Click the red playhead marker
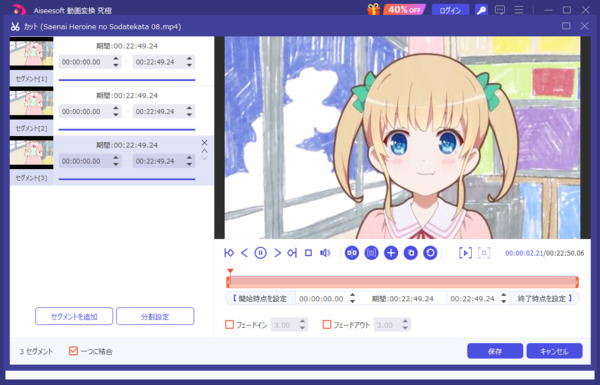 point(230,272)
